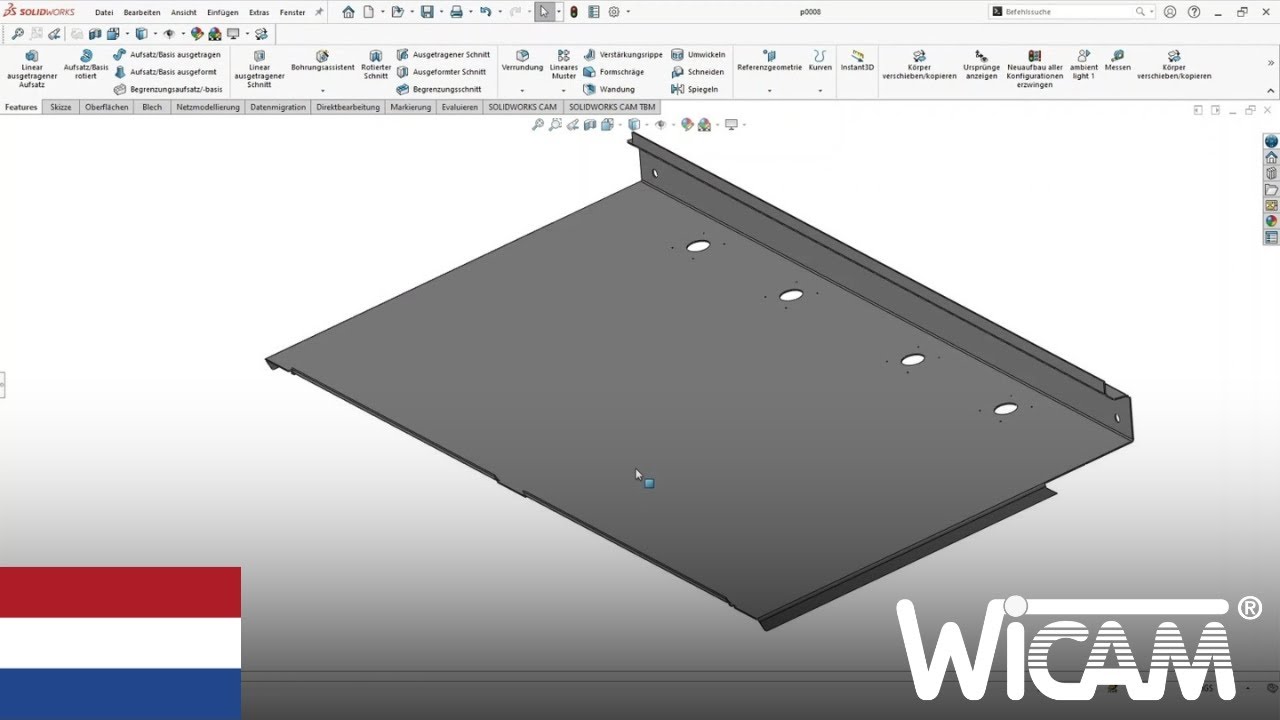Rebuild the model with the traffic light icon
Image resolution: width=1280 pixels, height=720 pixels.
pos(574,12)
